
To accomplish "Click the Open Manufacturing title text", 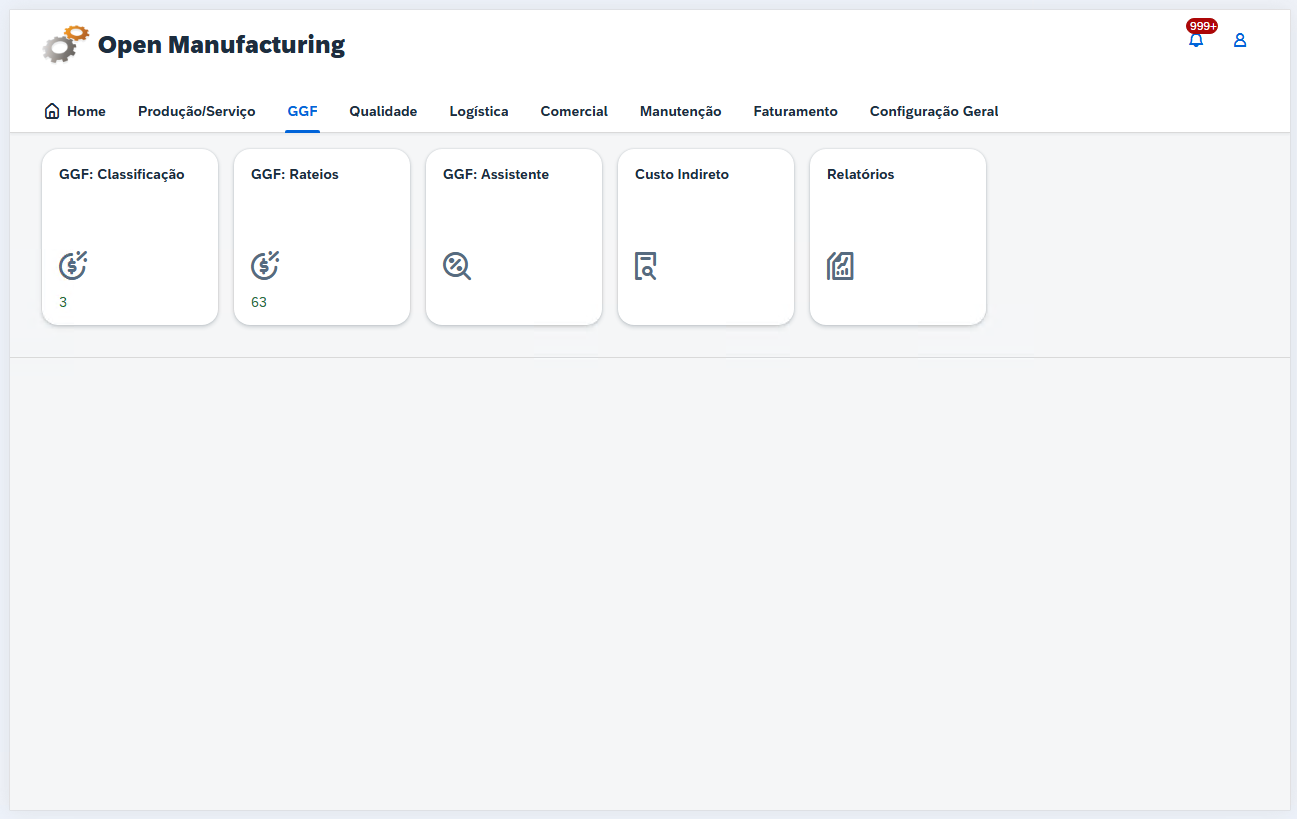I will click(221, 45).
